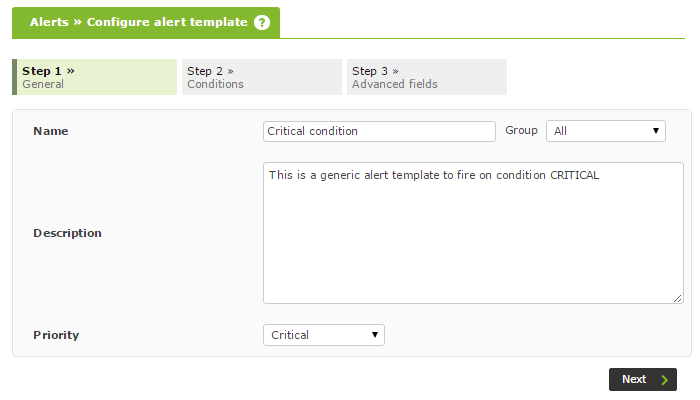Click the Group label
The width and height of the screenshot is (700, 400).
click(x=521, y=130)
